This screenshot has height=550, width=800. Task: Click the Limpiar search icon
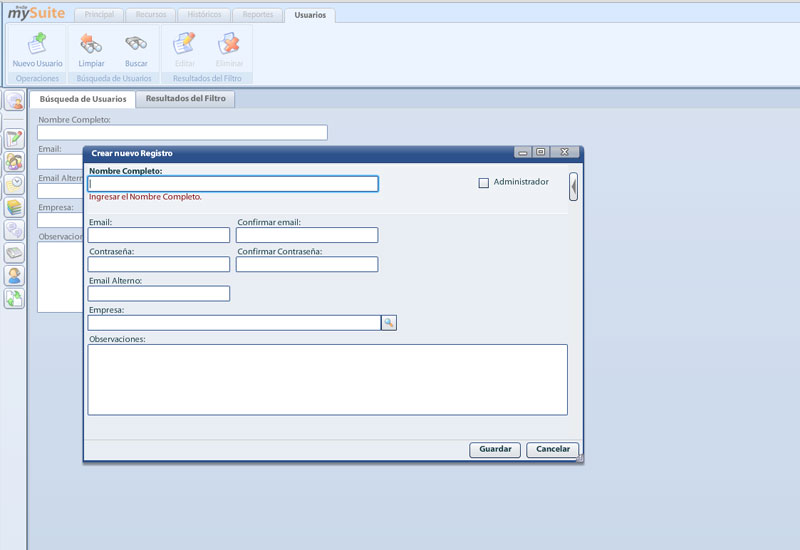(x=91, y=44)
